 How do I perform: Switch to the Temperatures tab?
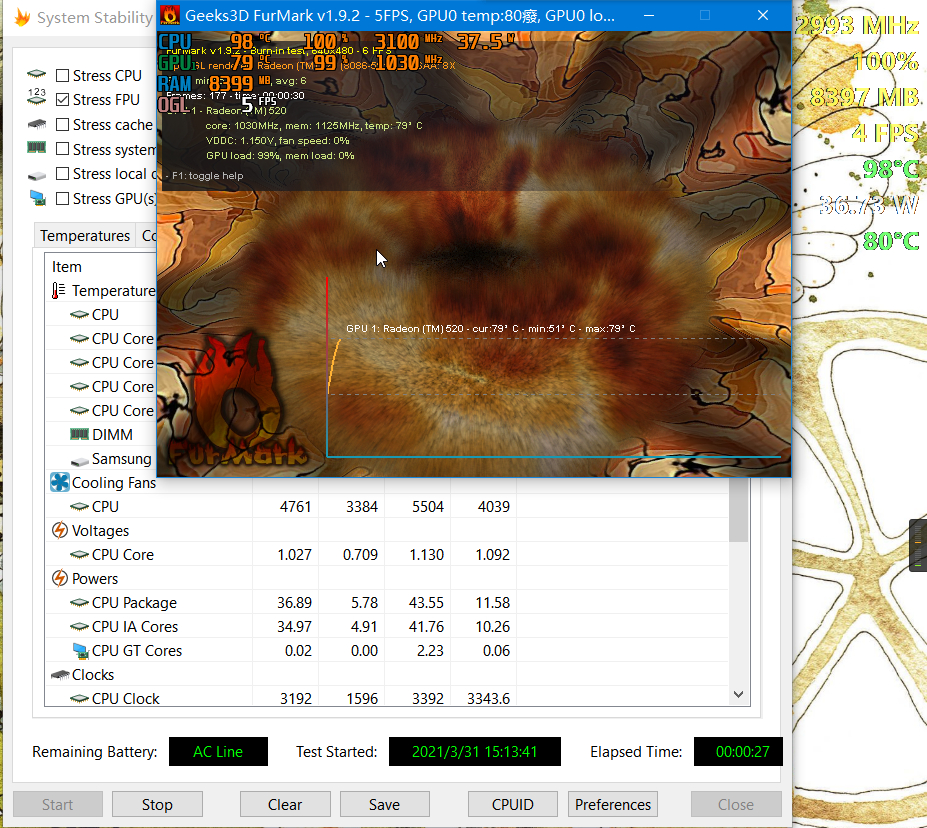[85, 236]
